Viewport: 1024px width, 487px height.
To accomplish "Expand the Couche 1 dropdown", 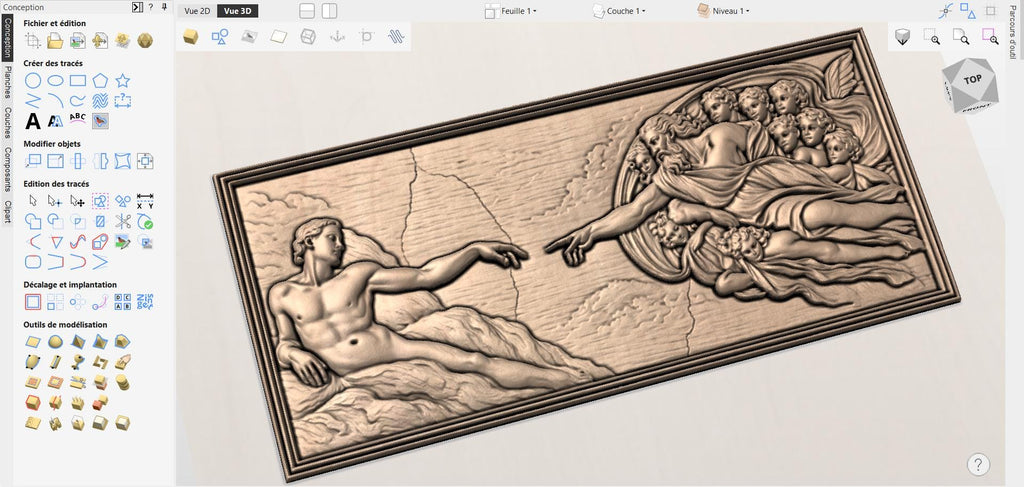I will point(619,11).
